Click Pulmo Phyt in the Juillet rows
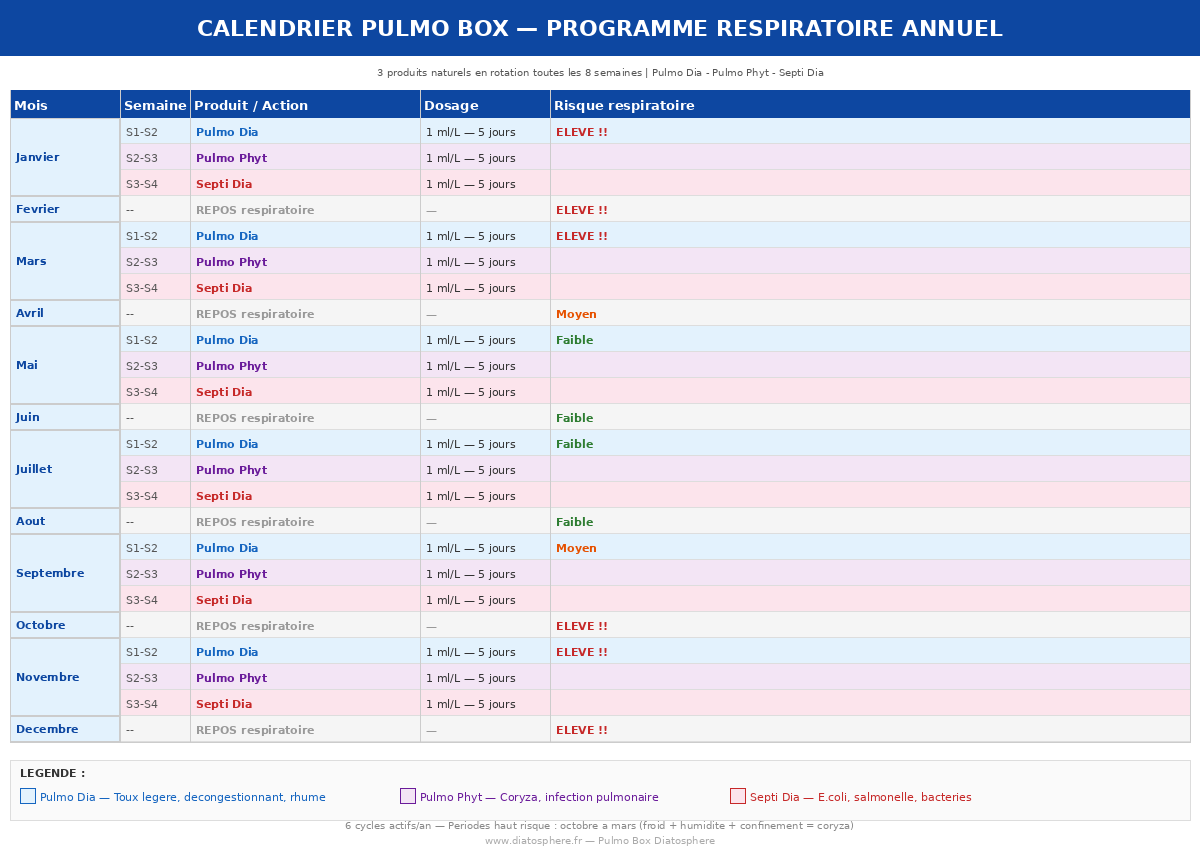The width and height of the screenshot is (1200, 850). tap(231, 470)
